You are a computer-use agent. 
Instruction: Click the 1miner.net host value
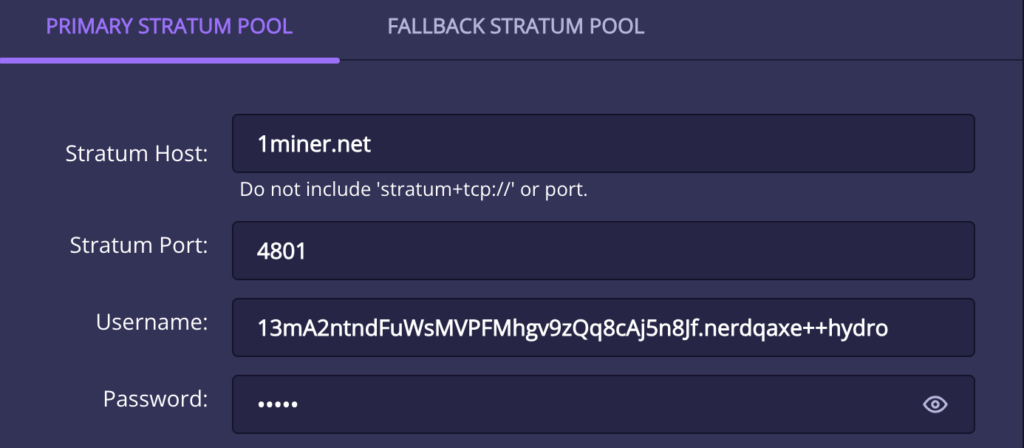pos(313,145)
